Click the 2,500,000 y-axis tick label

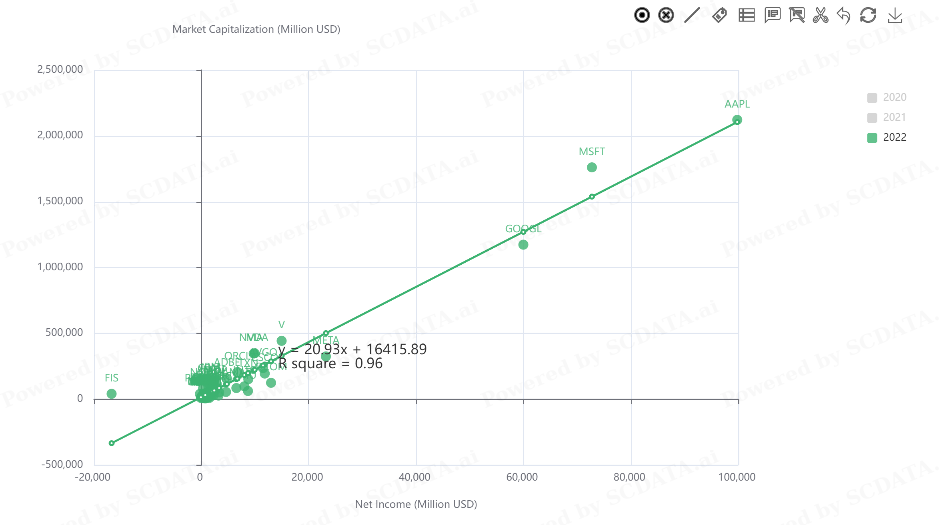[x=60, y=69]
